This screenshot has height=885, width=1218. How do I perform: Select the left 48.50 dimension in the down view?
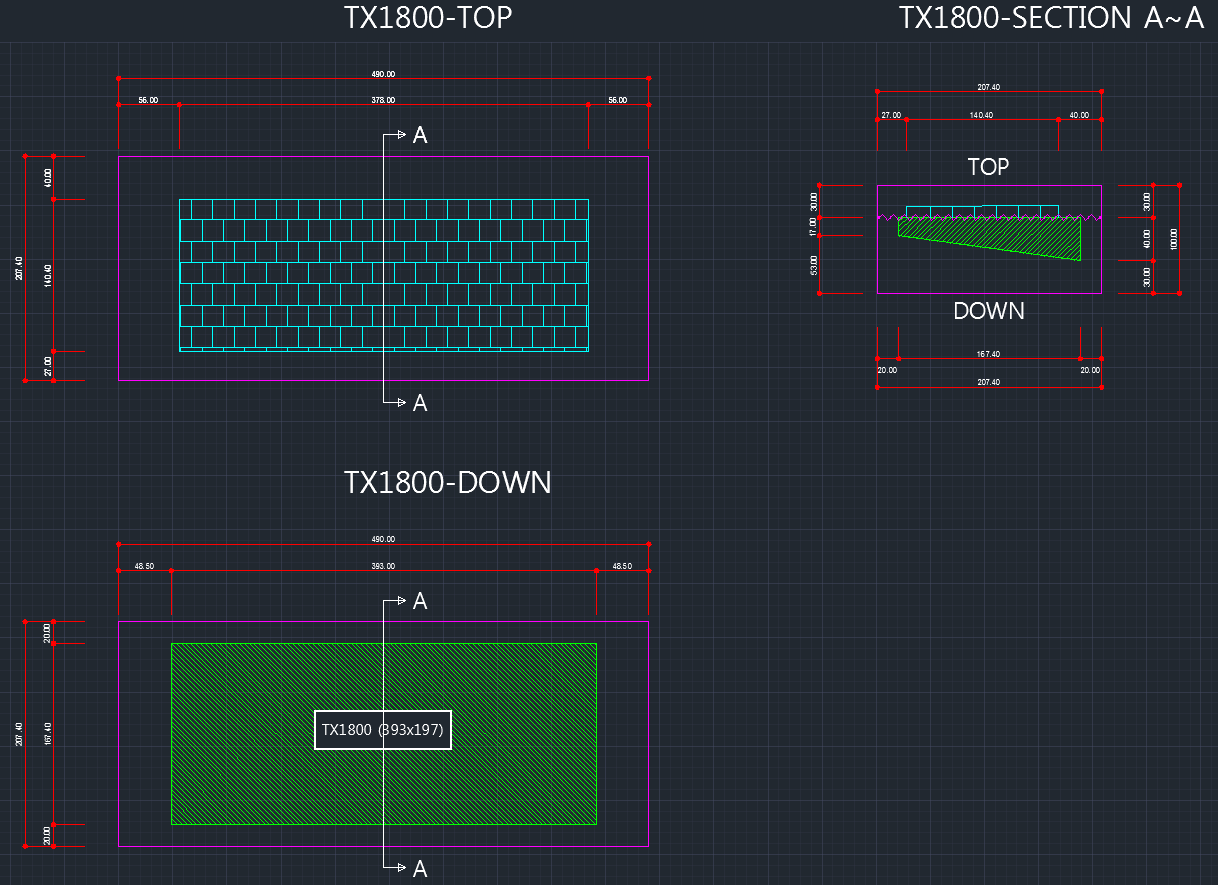144,567
